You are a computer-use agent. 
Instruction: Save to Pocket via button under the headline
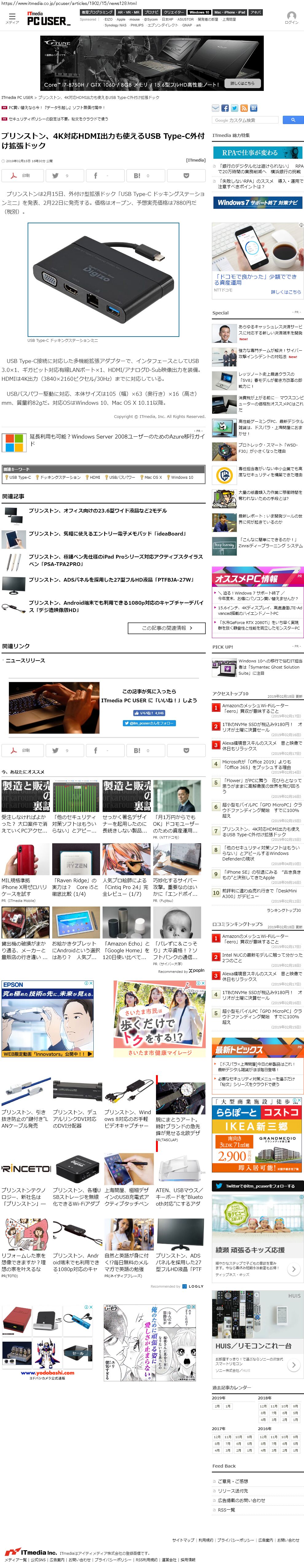click(186, 175)
